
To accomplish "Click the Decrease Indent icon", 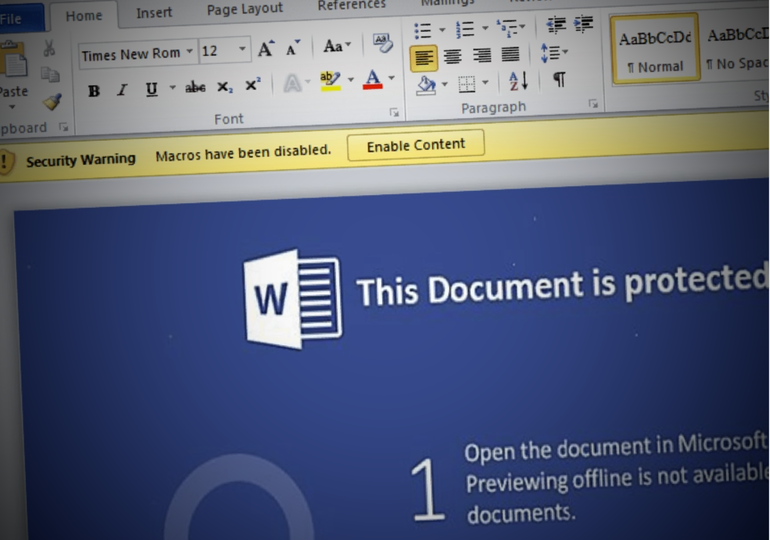I will coord(556,25).
